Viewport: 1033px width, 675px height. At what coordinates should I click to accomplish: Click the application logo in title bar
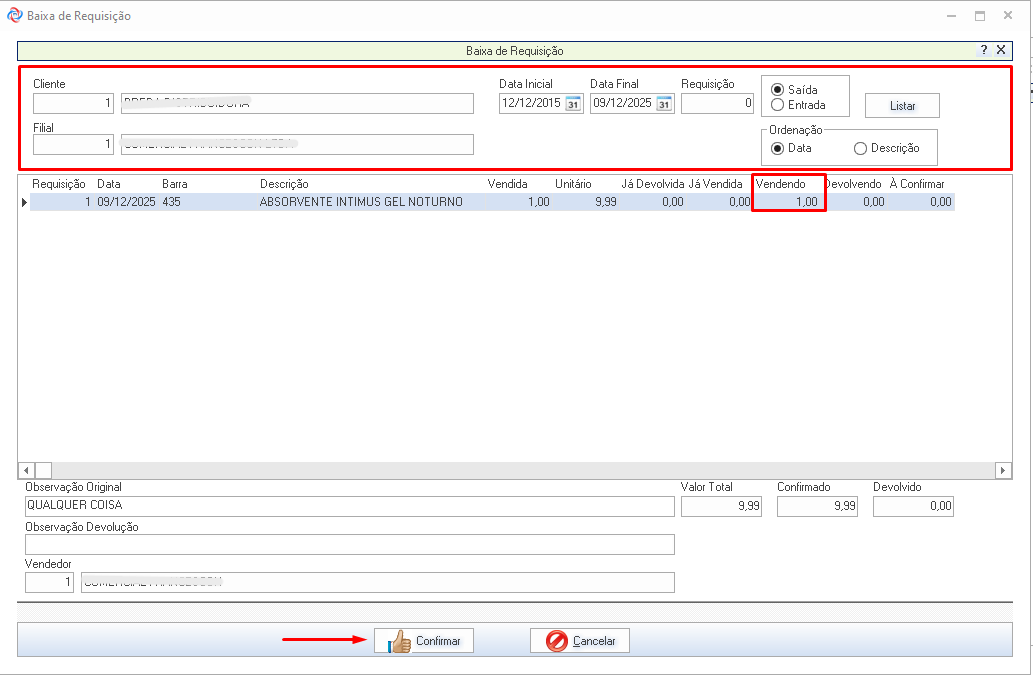tap(14, 16)
